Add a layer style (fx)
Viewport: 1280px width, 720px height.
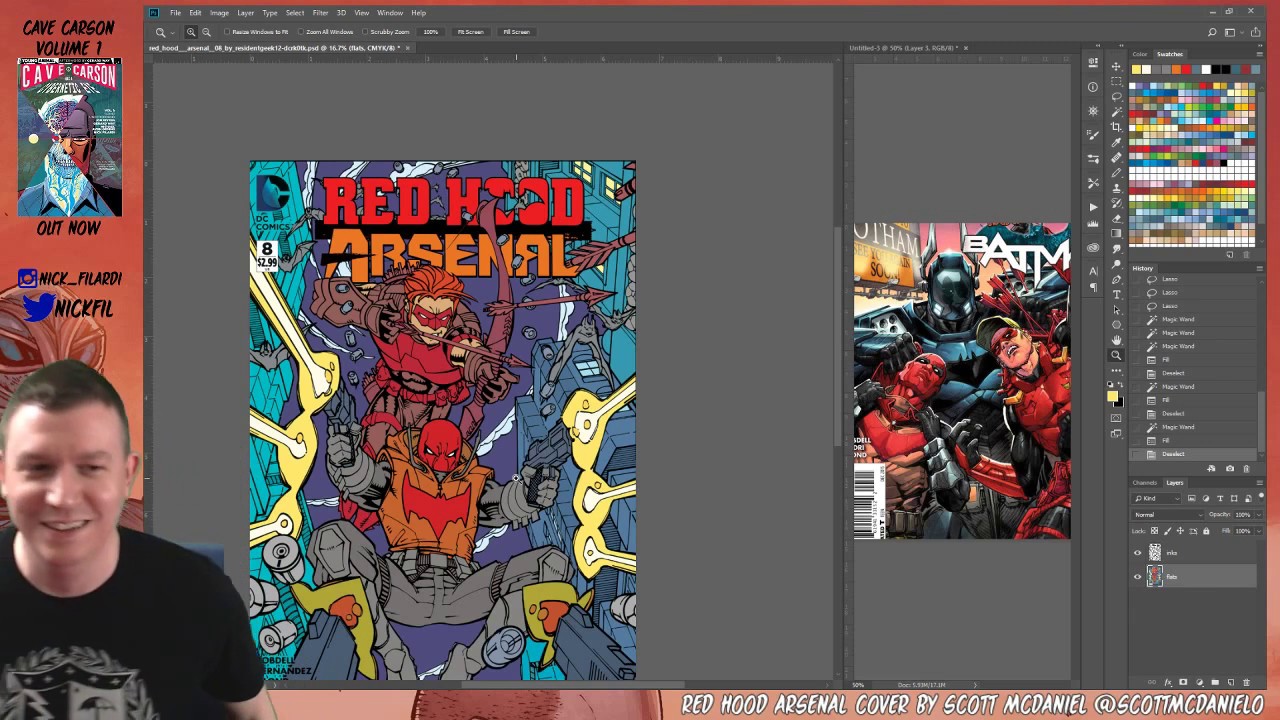(x=1168, y=682)
